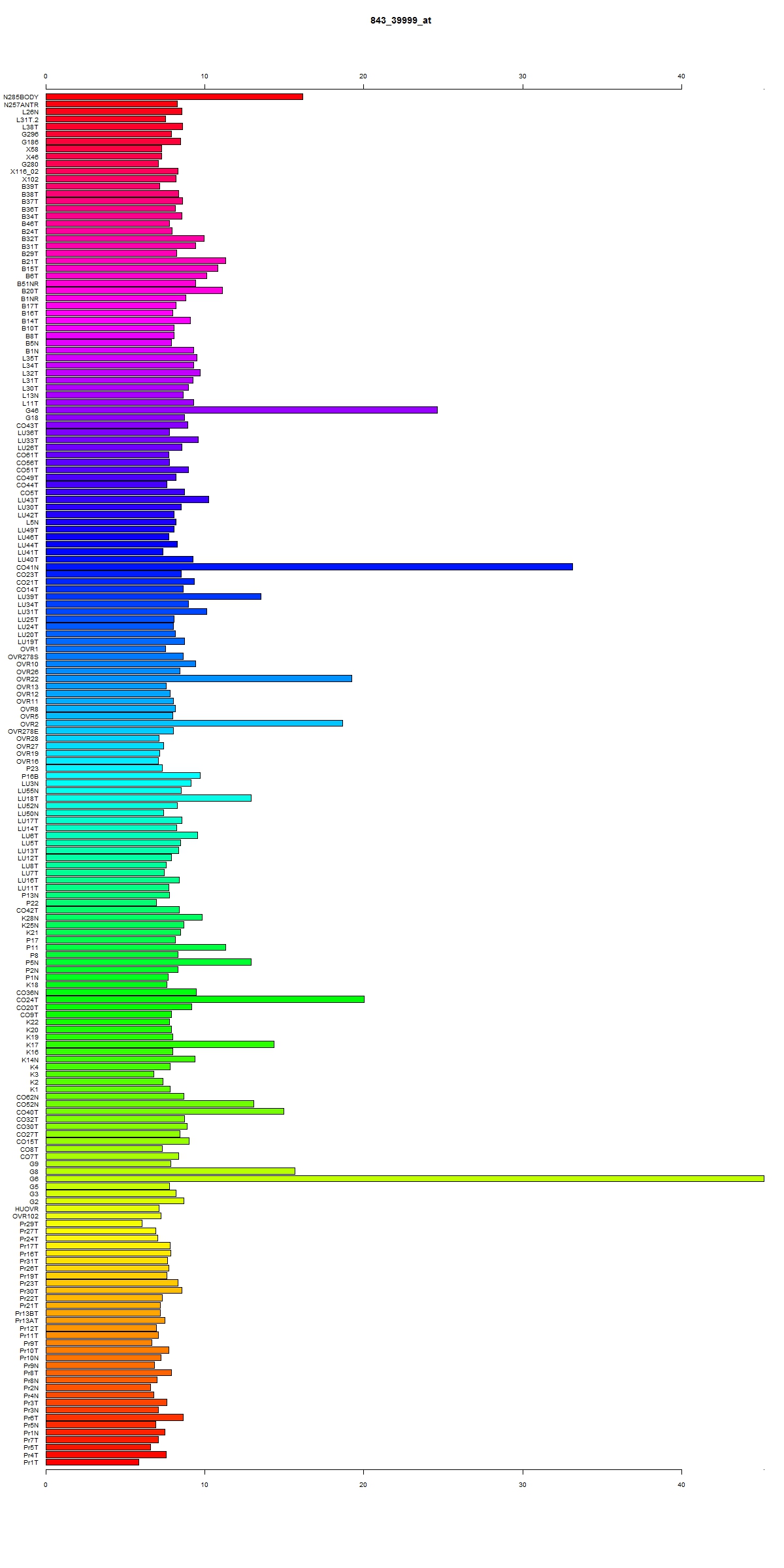Select the 'K17' label
Image resolution: width=784 pixels, height=1568 pixels.
click(32, 1045)
